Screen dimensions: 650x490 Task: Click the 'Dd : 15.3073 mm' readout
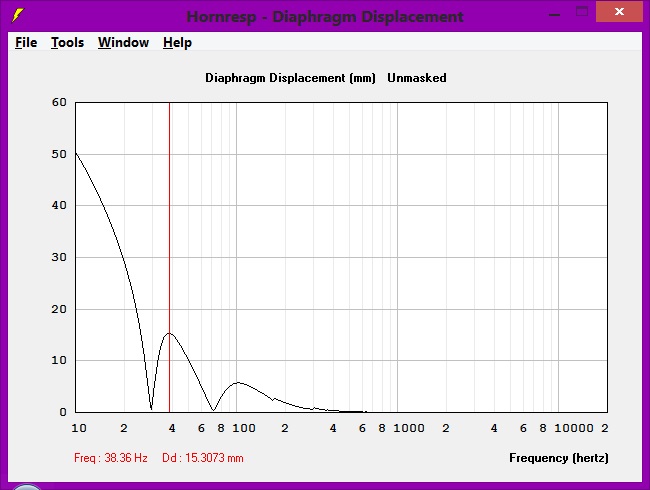click(x=203, y=458)
